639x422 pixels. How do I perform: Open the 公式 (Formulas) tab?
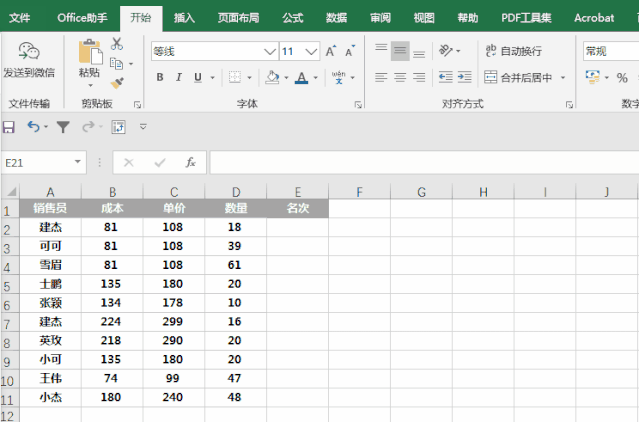tap(292, 17)
